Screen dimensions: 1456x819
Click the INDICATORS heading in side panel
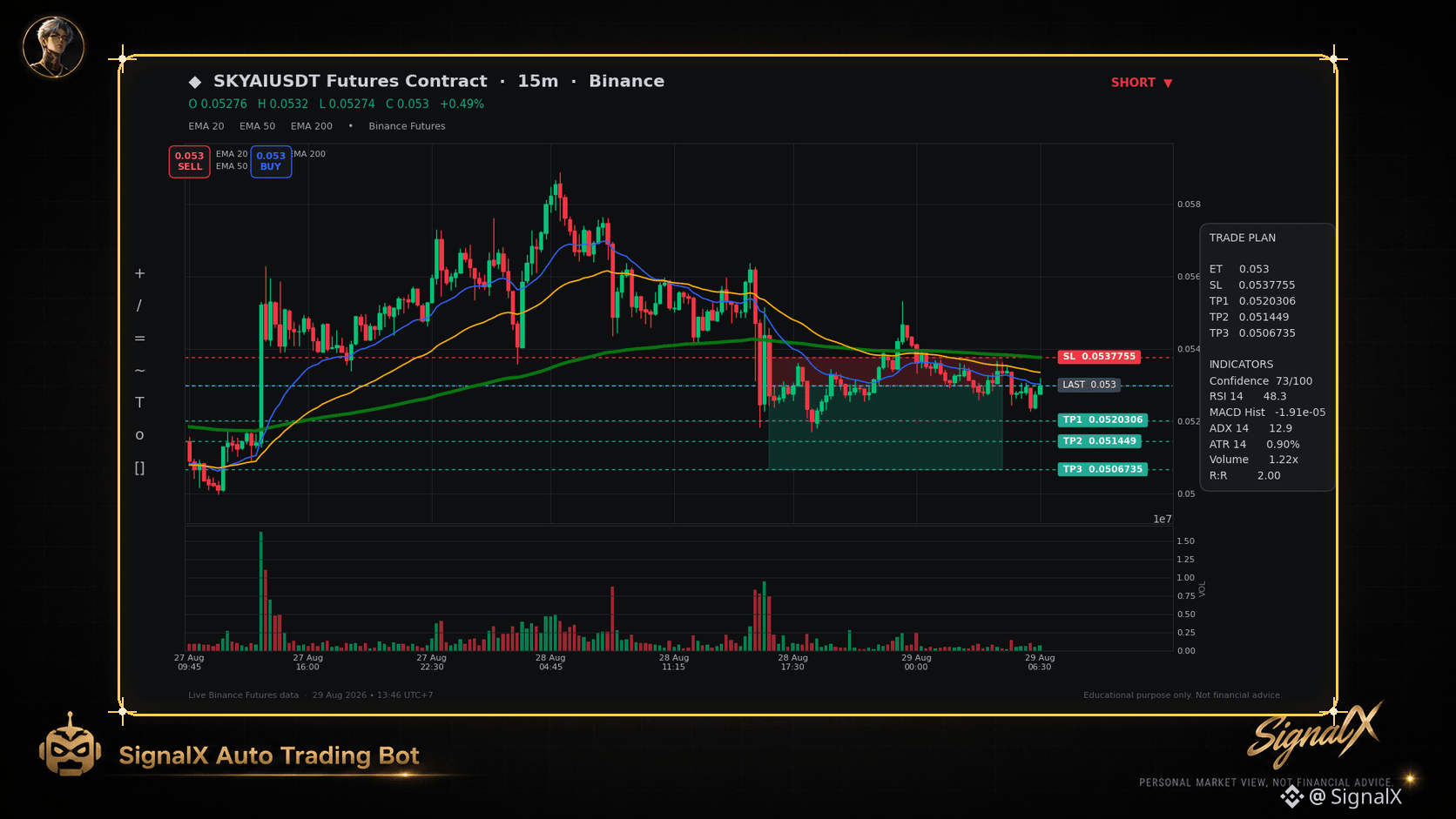(x=1241, y=365)
